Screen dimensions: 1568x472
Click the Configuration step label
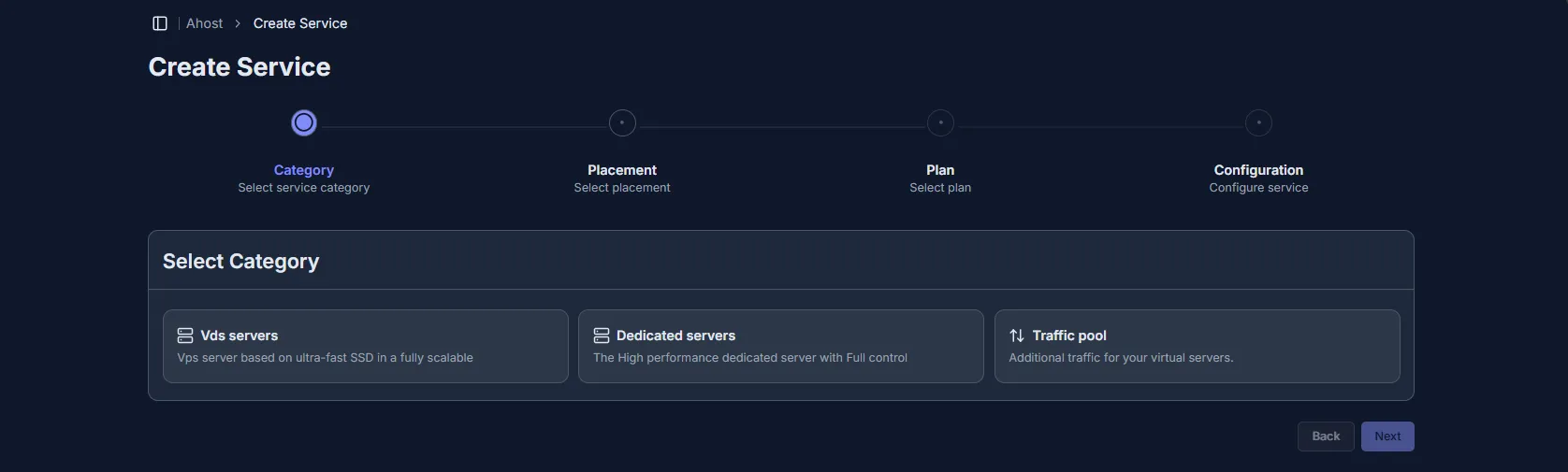pos(1258,170)
